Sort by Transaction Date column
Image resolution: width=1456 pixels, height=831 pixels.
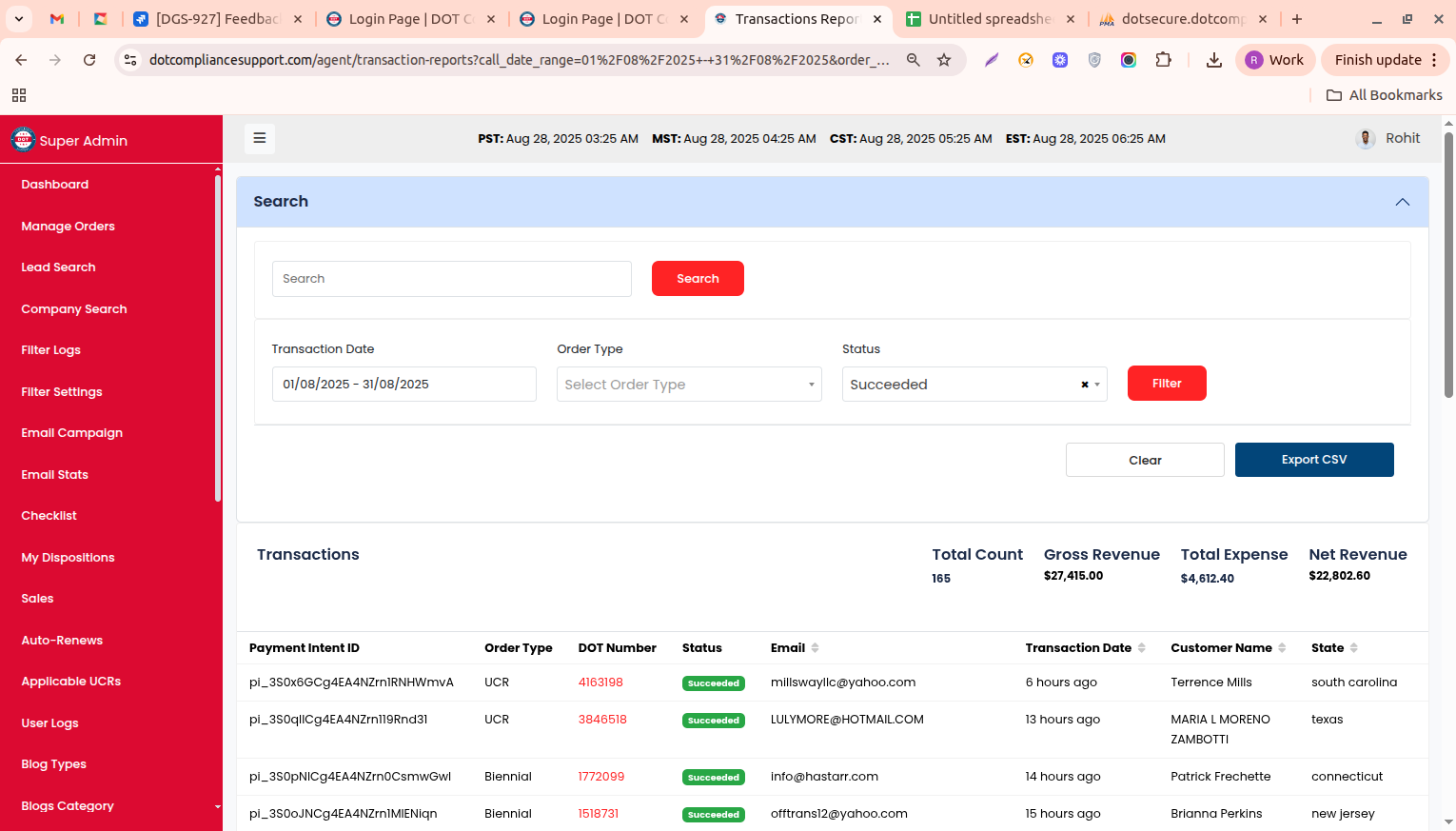1141,648
